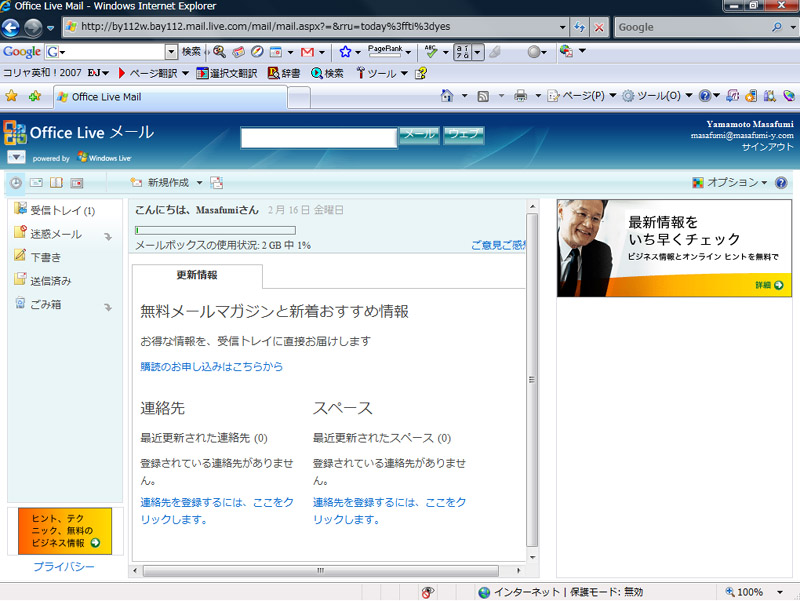Click the プライバシー privacy link
The height and width of the screenshot is (601, 800).
pyautogui.click(x=64, y=567)
